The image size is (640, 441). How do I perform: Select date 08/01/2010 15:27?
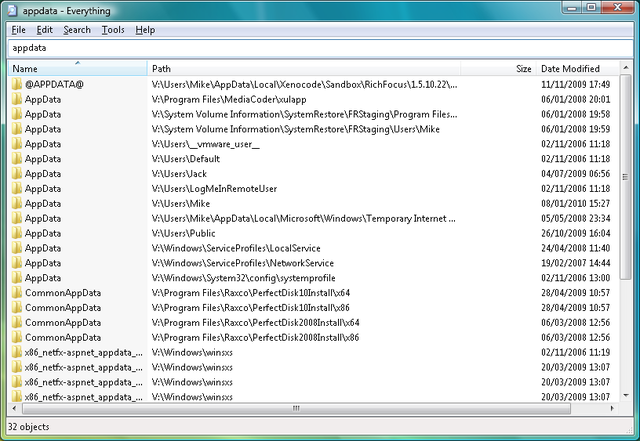(x=576, y=203)
